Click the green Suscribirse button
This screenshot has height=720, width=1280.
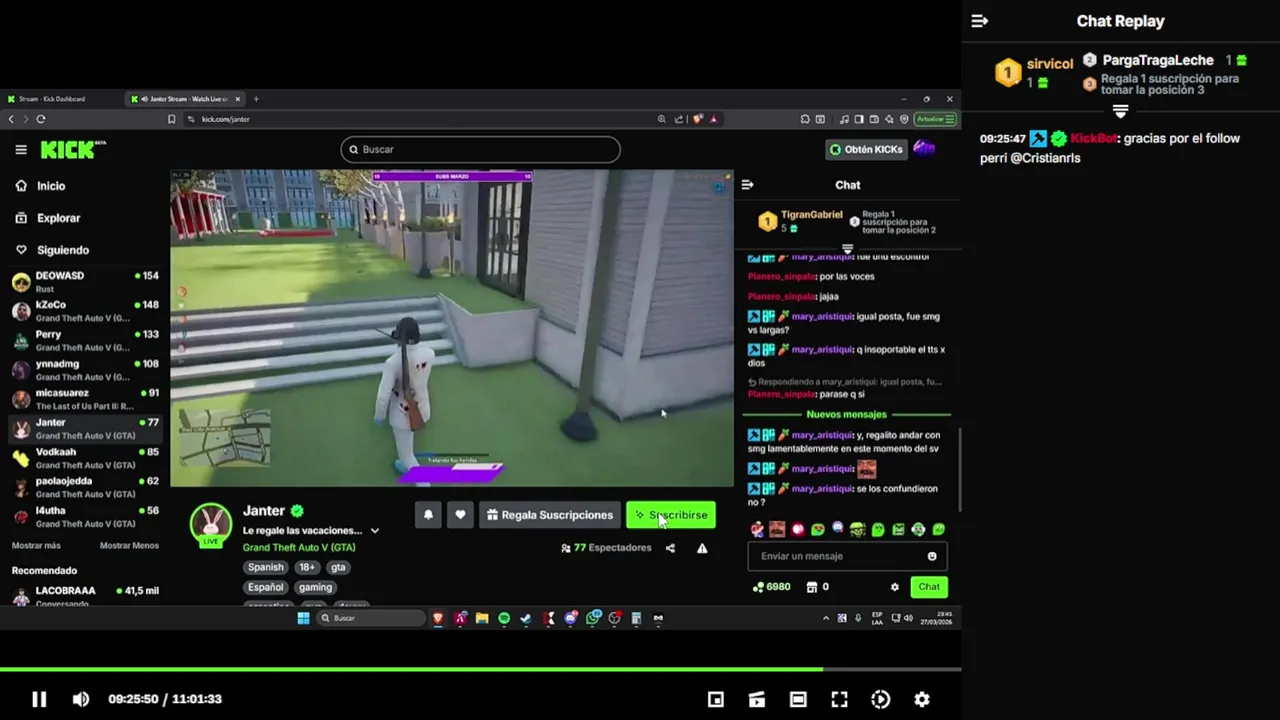(x=671, y=515)
